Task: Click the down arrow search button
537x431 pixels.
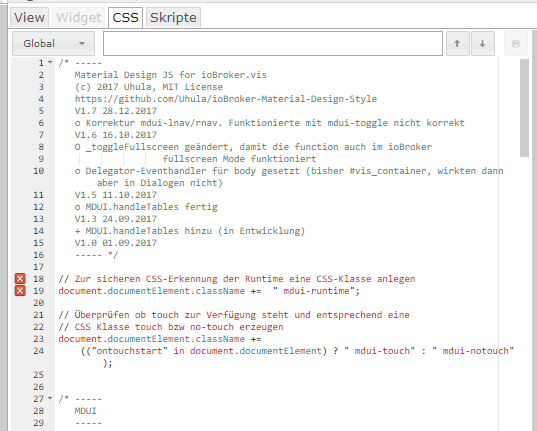Action: (483, 44)
